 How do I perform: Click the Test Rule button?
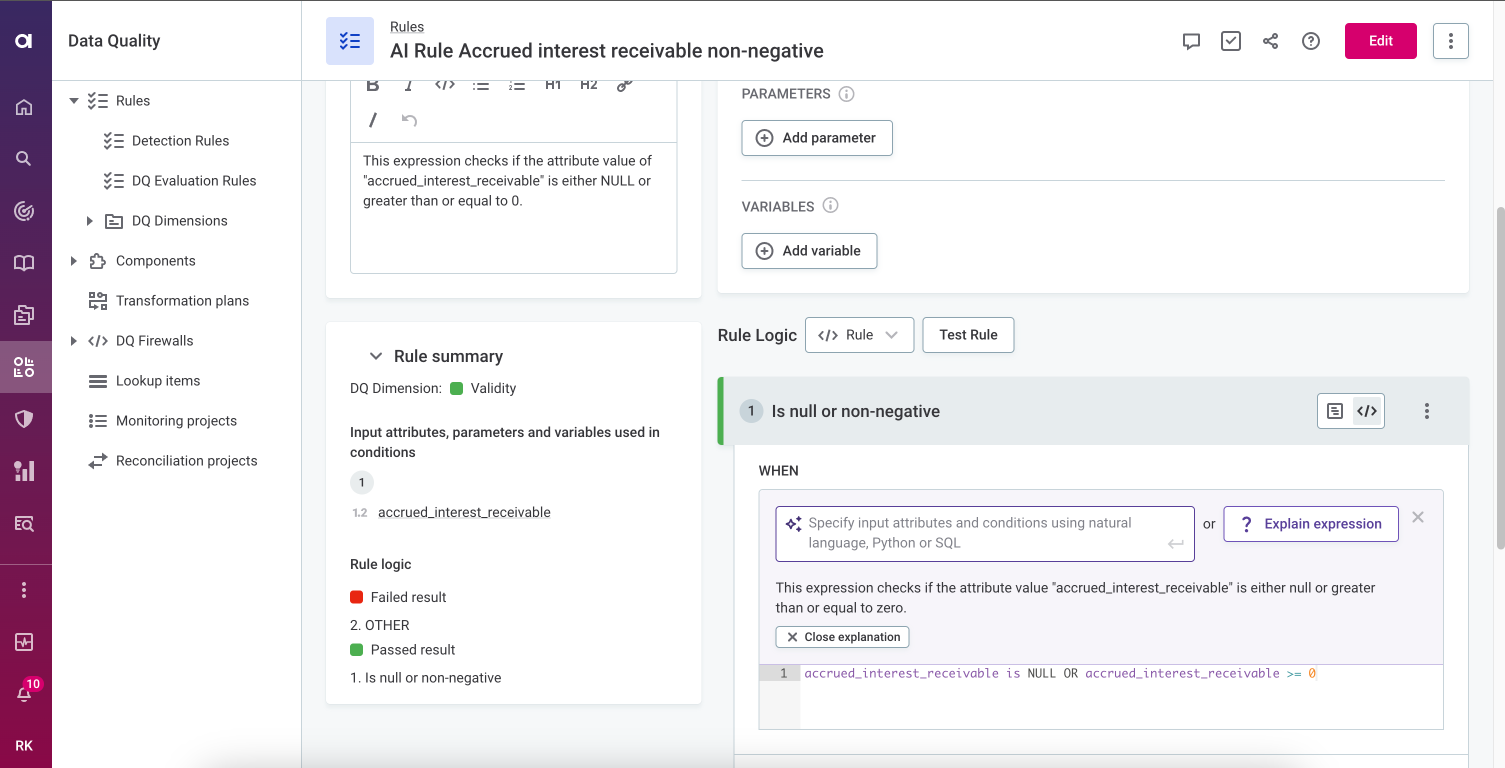(968, 335)
